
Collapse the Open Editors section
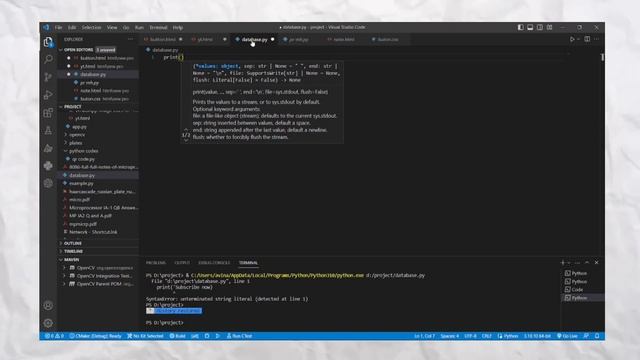(x=78, y=50)
